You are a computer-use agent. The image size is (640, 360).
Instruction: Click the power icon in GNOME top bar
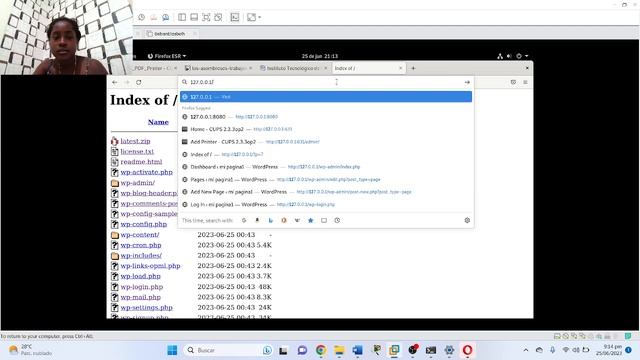tap(519, 56)
